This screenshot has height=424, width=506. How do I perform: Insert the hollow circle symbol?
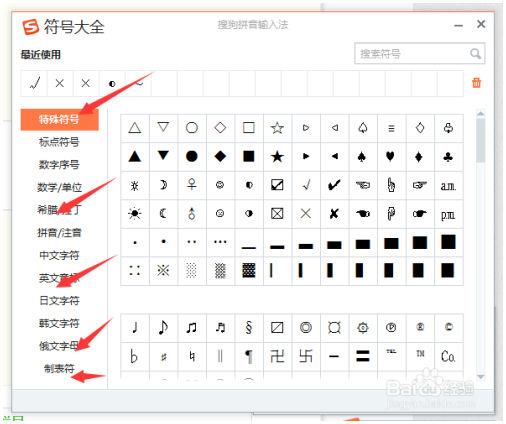click(x=192, y=128)
